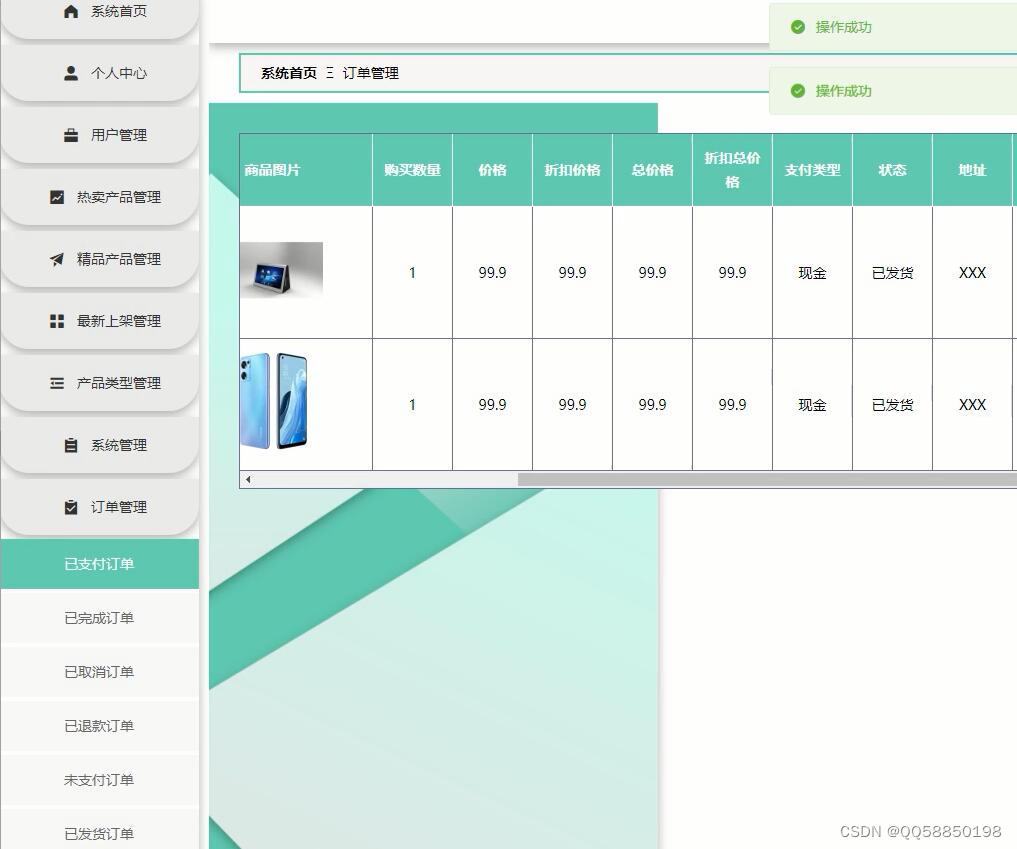The height and width of the screenshot is (849, 1017).
Task: Select 已取消订单 from the sidebar
Action: click(x=100, y=672)
